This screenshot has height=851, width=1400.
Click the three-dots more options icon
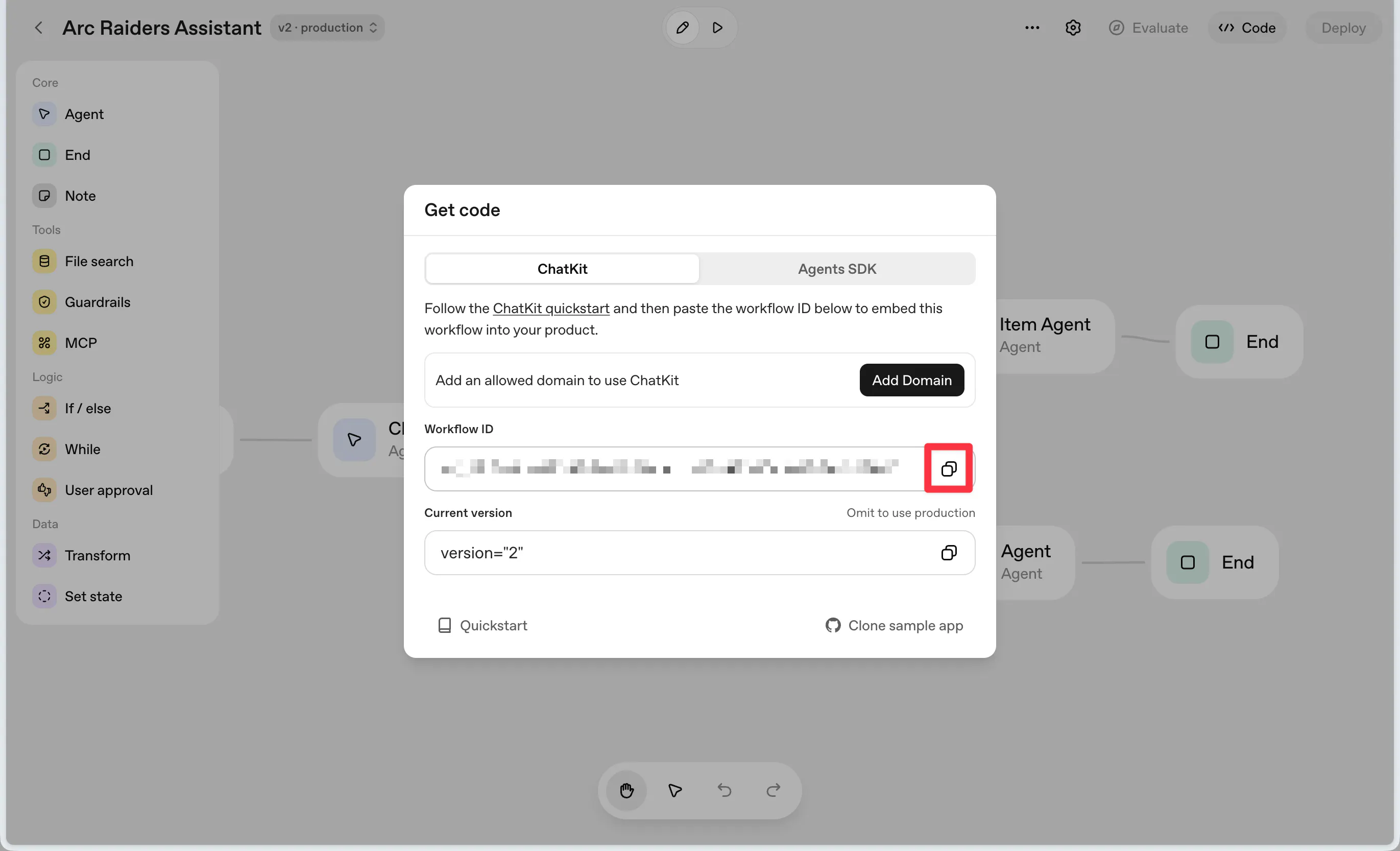pos(1032,27)
